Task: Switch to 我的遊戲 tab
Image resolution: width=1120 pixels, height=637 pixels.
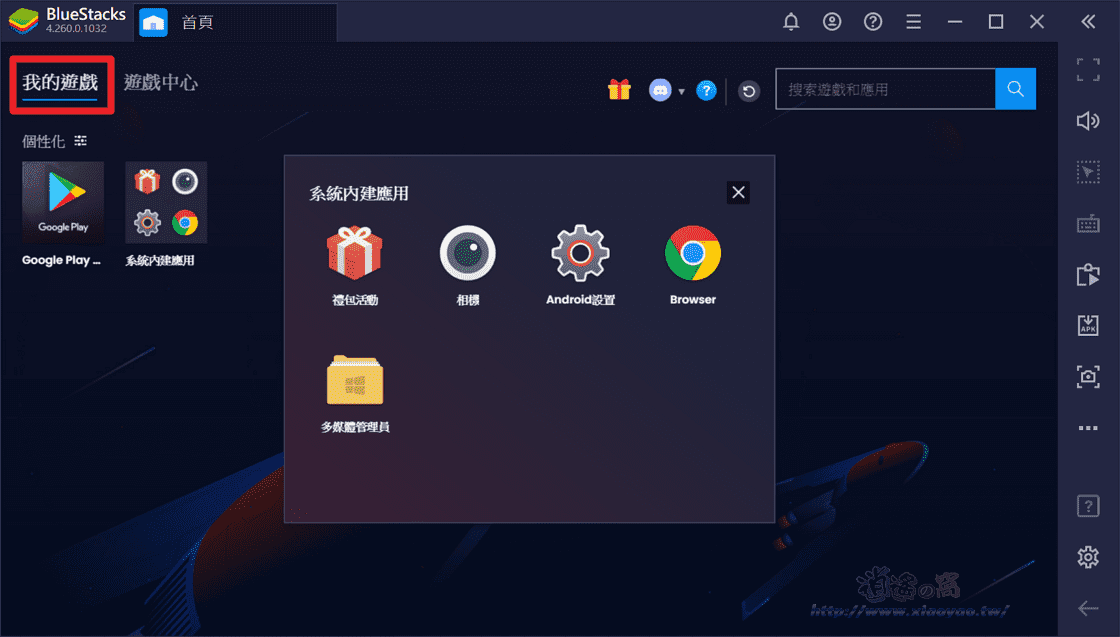Action: (x=60, y=83)
